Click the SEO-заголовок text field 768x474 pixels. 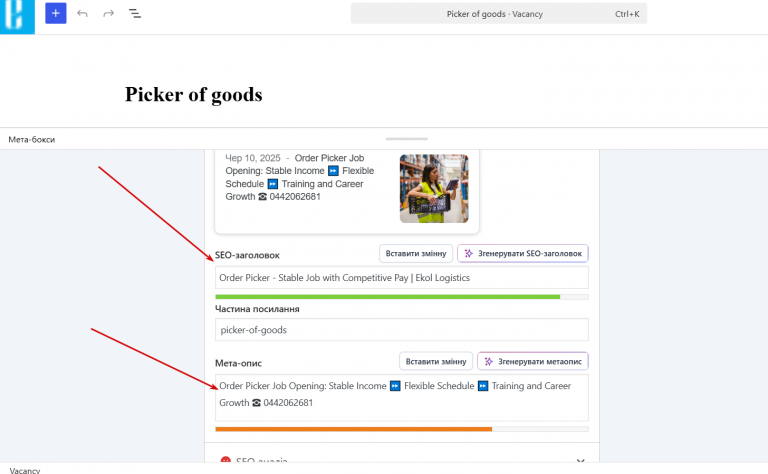[x=402, y=278]
